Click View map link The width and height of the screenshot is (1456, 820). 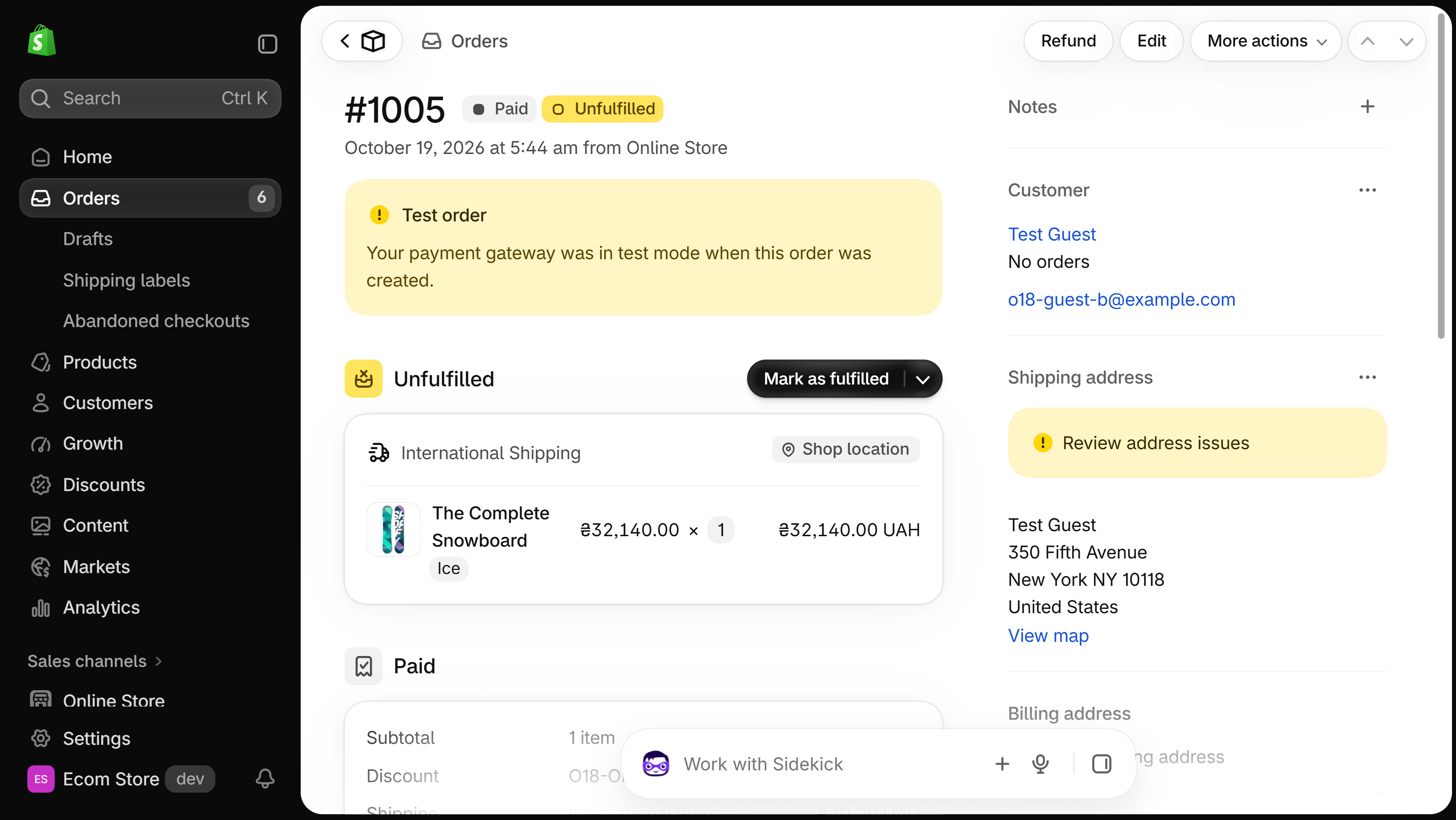(1048, 636)
